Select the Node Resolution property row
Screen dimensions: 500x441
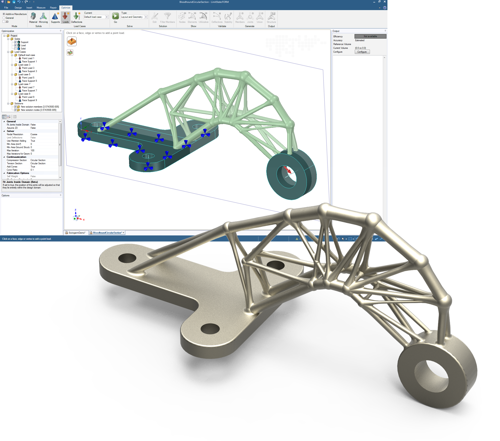pyautogui.click(x=32, y=134)
